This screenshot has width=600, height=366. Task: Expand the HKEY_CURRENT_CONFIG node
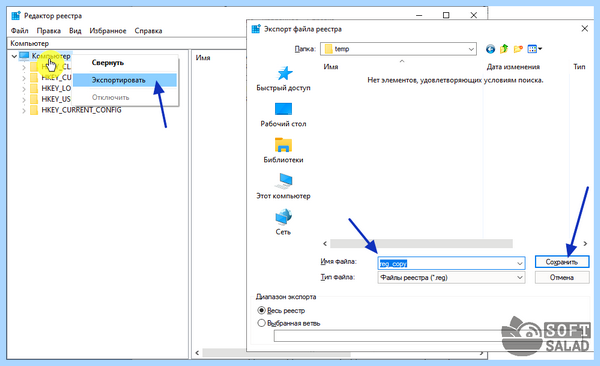click(x=24, y=111)
